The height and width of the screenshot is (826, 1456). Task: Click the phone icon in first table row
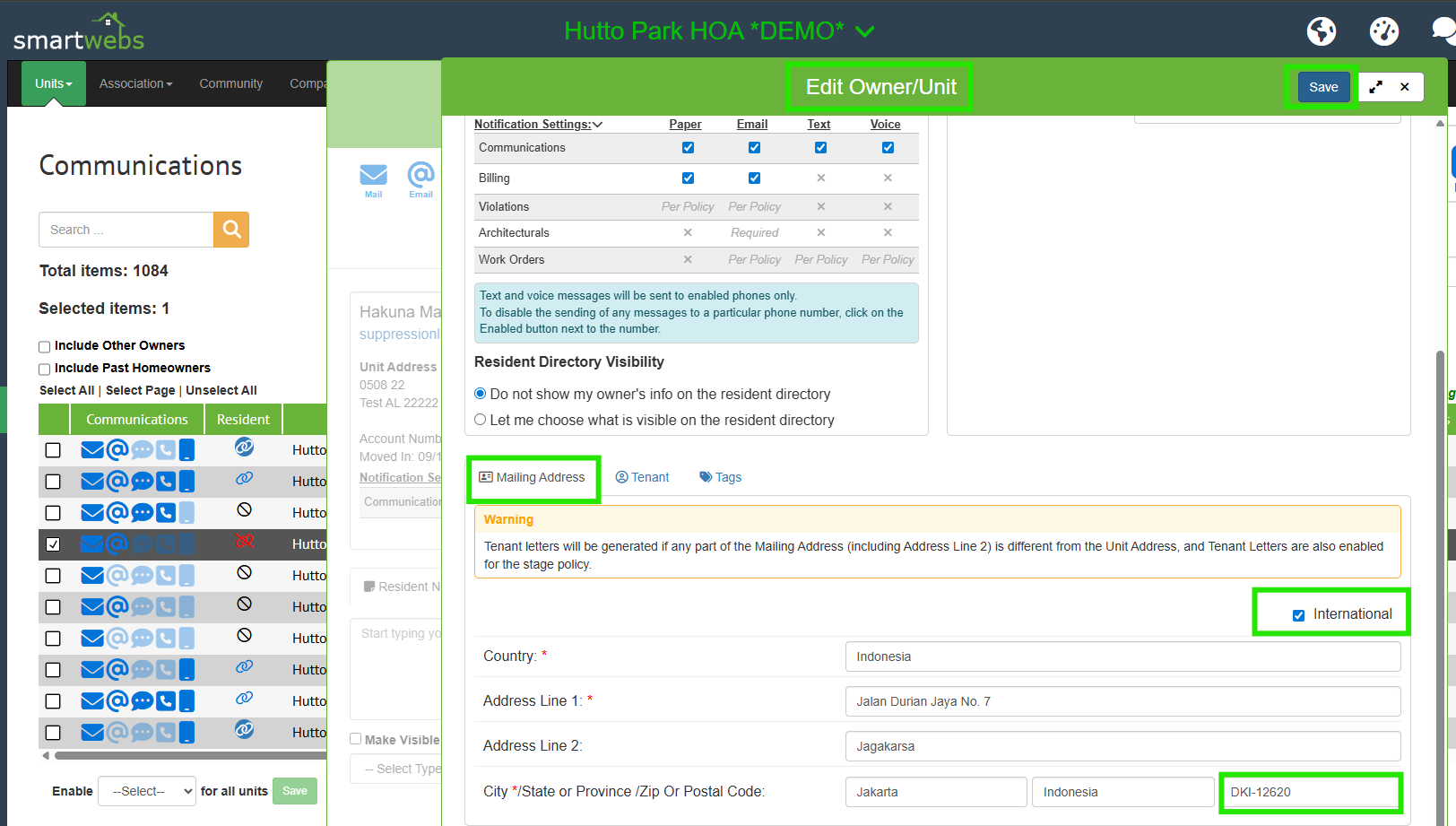(166, 450)
